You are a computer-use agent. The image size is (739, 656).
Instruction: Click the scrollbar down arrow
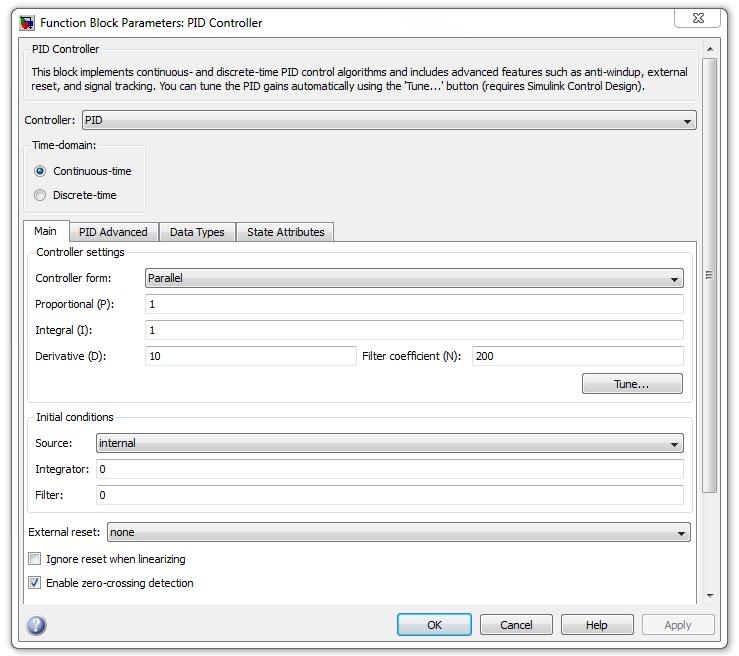point(710,596)
